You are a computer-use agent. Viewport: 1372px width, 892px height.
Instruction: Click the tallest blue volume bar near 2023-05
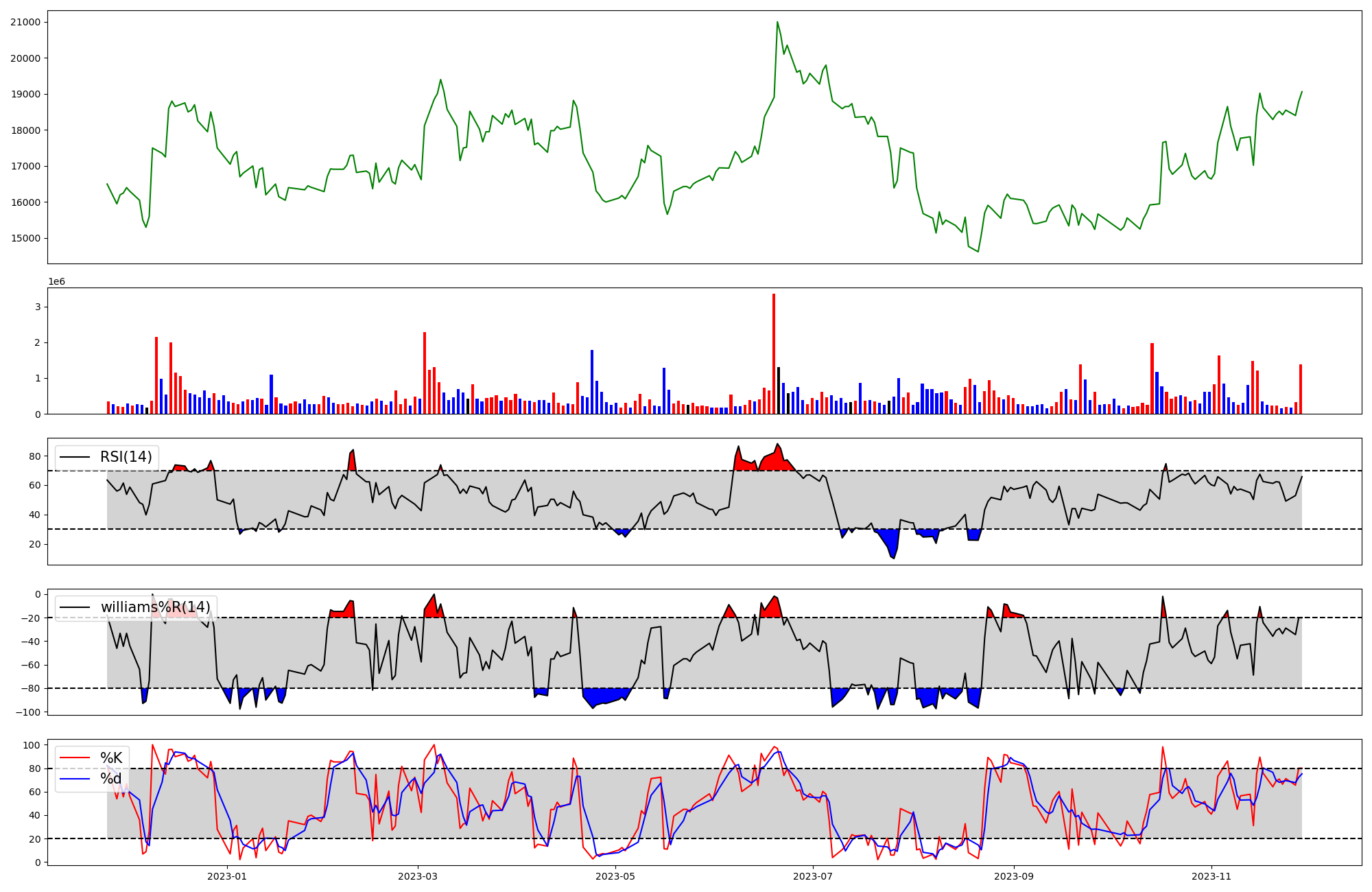592,382
